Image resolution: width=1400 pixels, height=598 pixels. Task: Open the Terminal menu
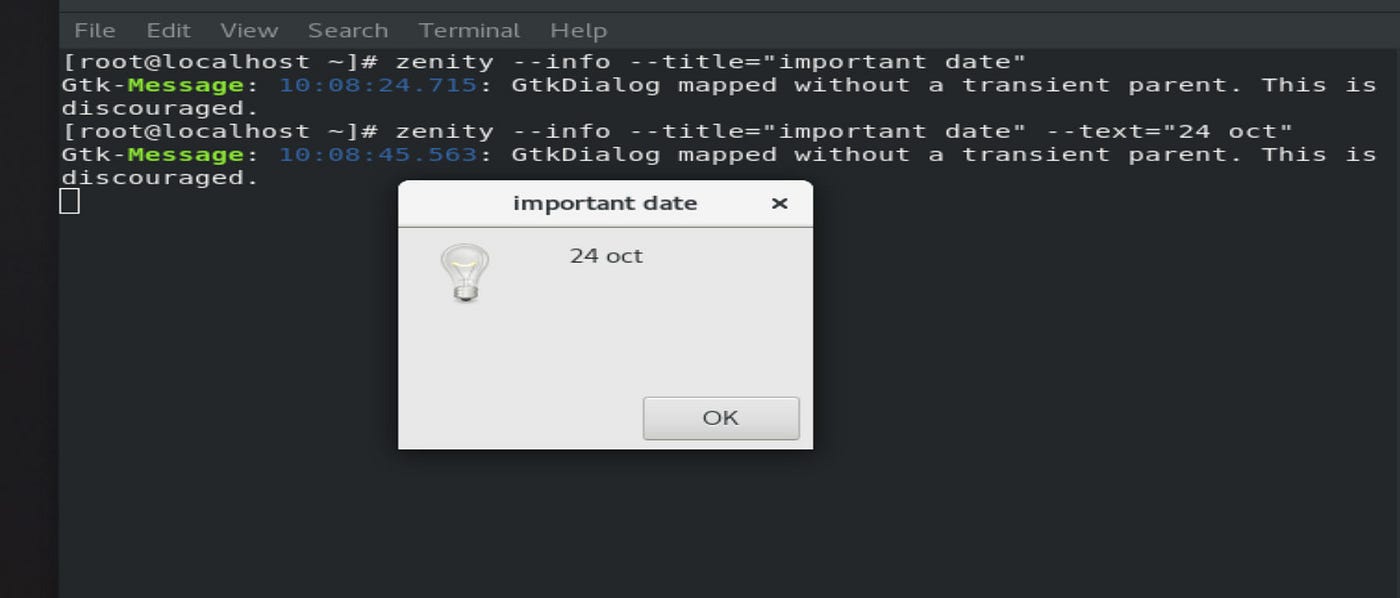pyautogui.click(x=469, y=30)
